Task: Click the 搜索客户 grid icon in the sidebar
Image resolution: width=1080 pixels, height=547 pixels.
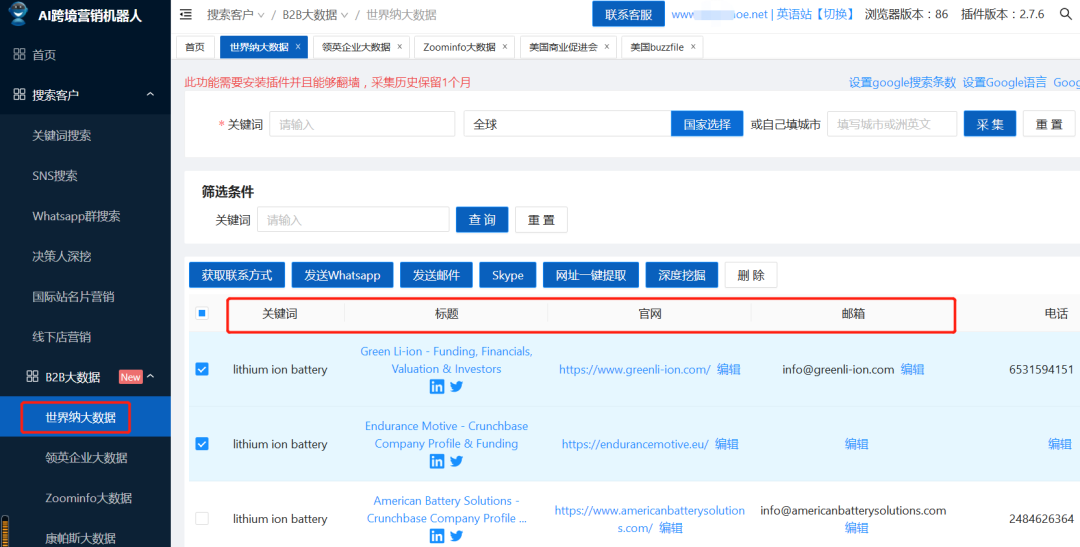Action: [19, 94]
